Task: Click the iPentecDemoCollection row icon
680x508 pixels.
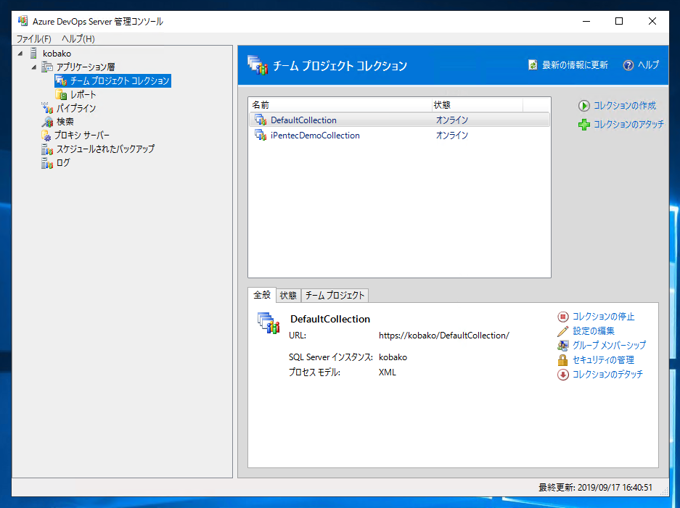Action: coord(261,135)
